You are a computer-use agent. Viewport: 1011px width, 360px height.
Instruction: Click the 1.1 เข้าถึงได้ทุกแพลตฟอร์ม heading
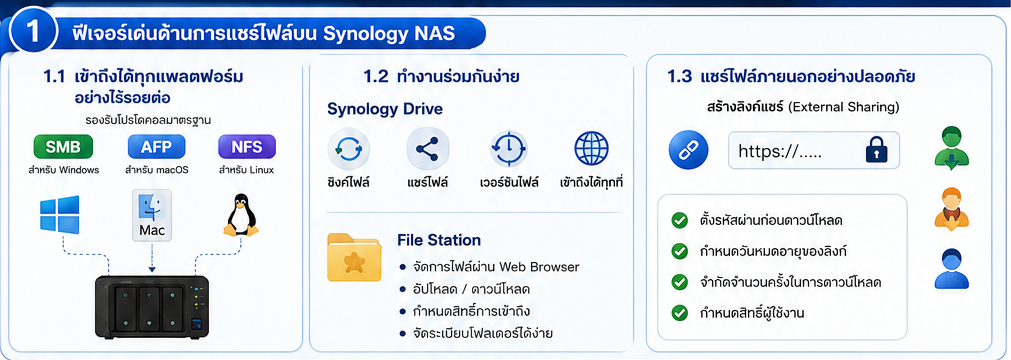(143, 87)
